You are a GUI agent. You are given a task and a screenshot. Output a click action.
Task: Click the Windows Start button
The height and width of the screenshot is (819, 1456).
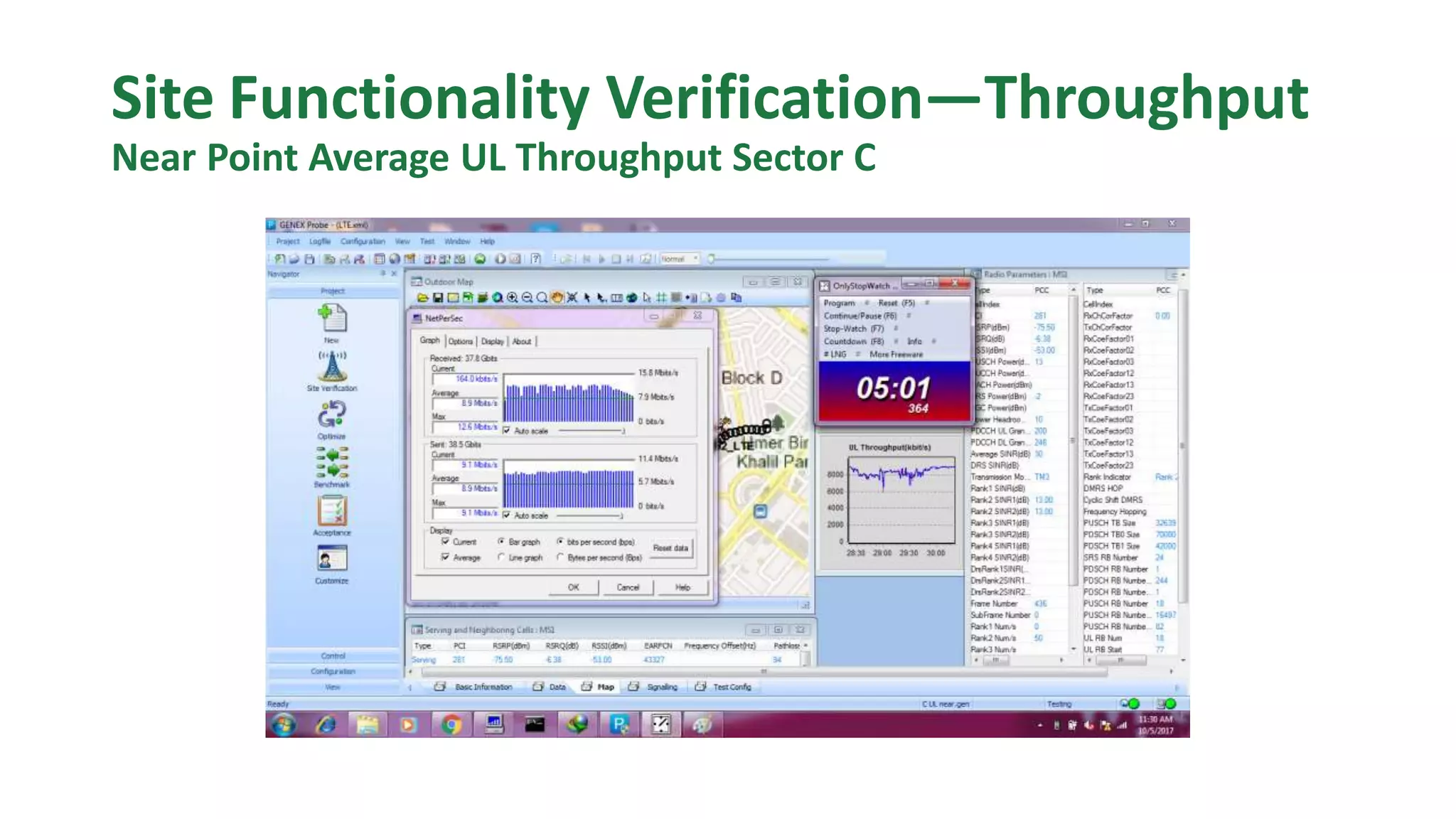point(284,724)
